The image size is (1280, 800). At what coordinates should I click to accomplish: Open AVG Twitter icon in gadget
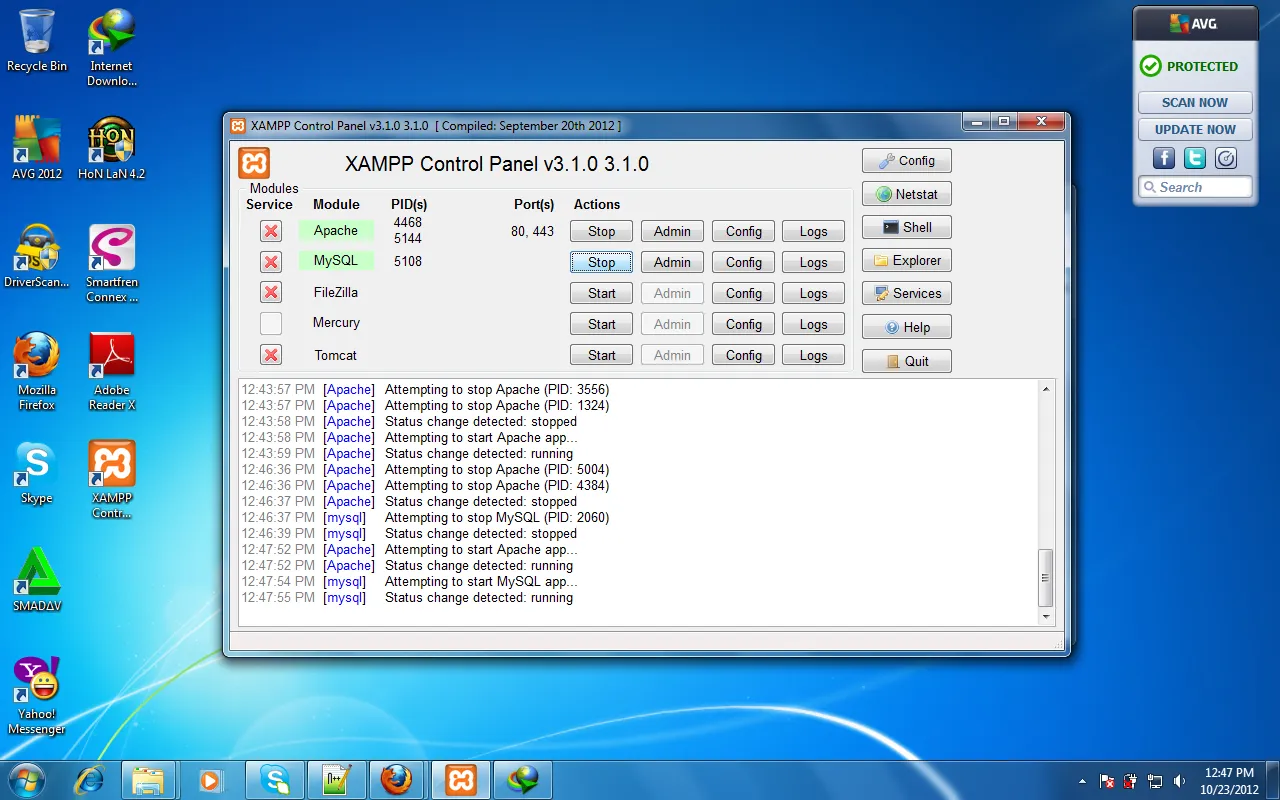[1195, 158]
